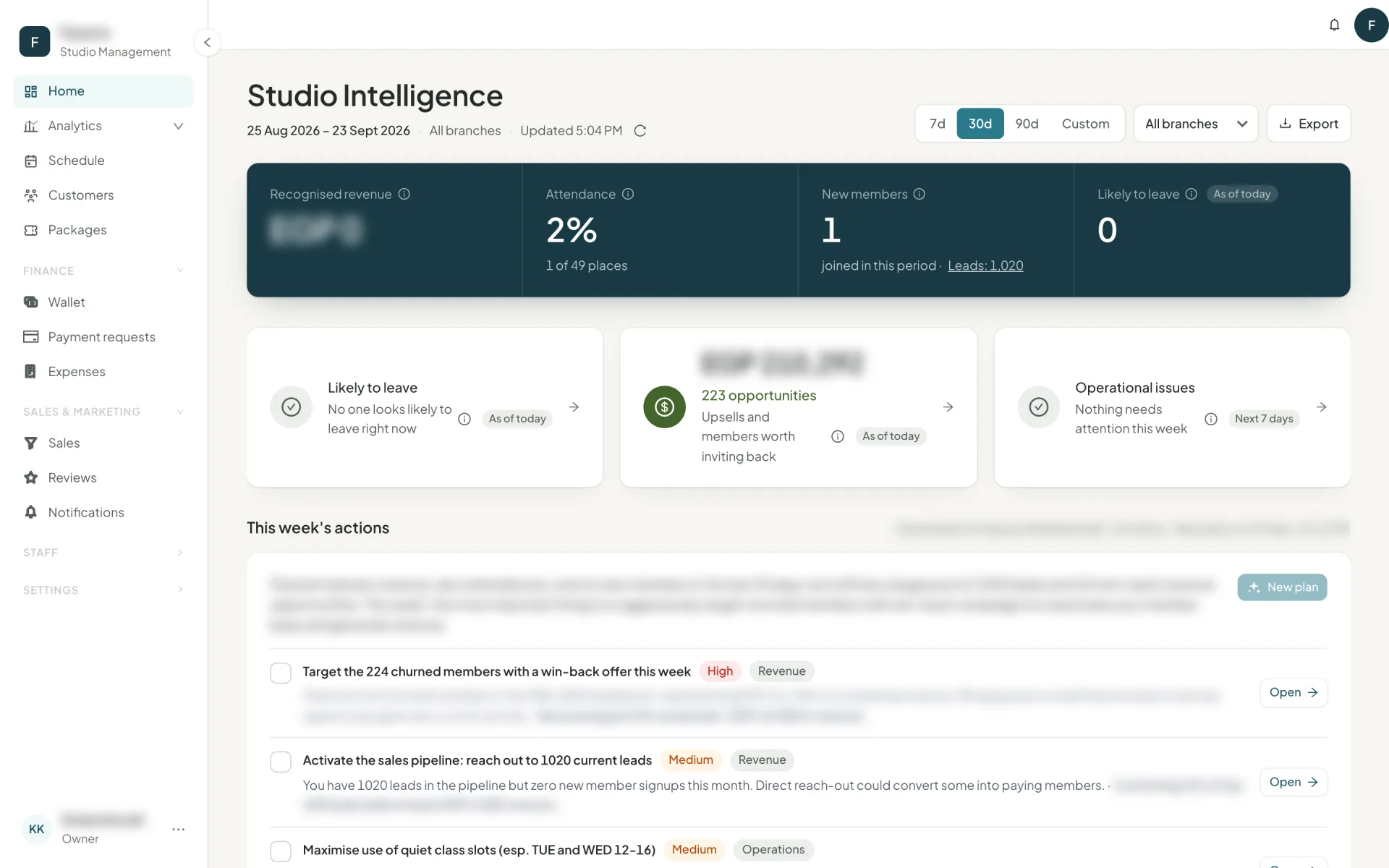Select the Custom time range
This screenshot has width=1389, height=868.
click(x=1085, y=124)
